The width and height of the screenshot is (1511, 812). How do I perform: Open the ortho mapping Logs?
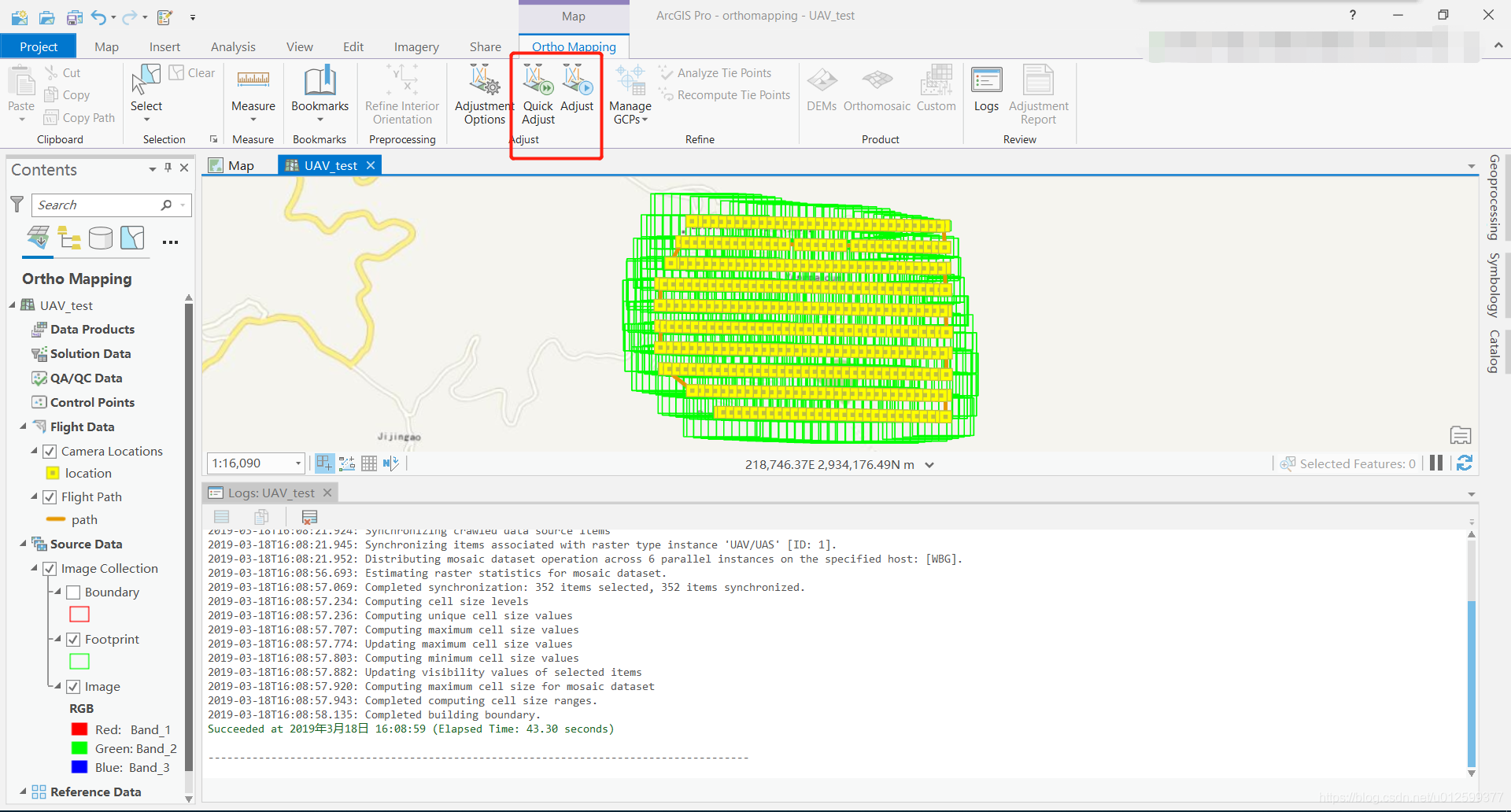coord(986,89)
